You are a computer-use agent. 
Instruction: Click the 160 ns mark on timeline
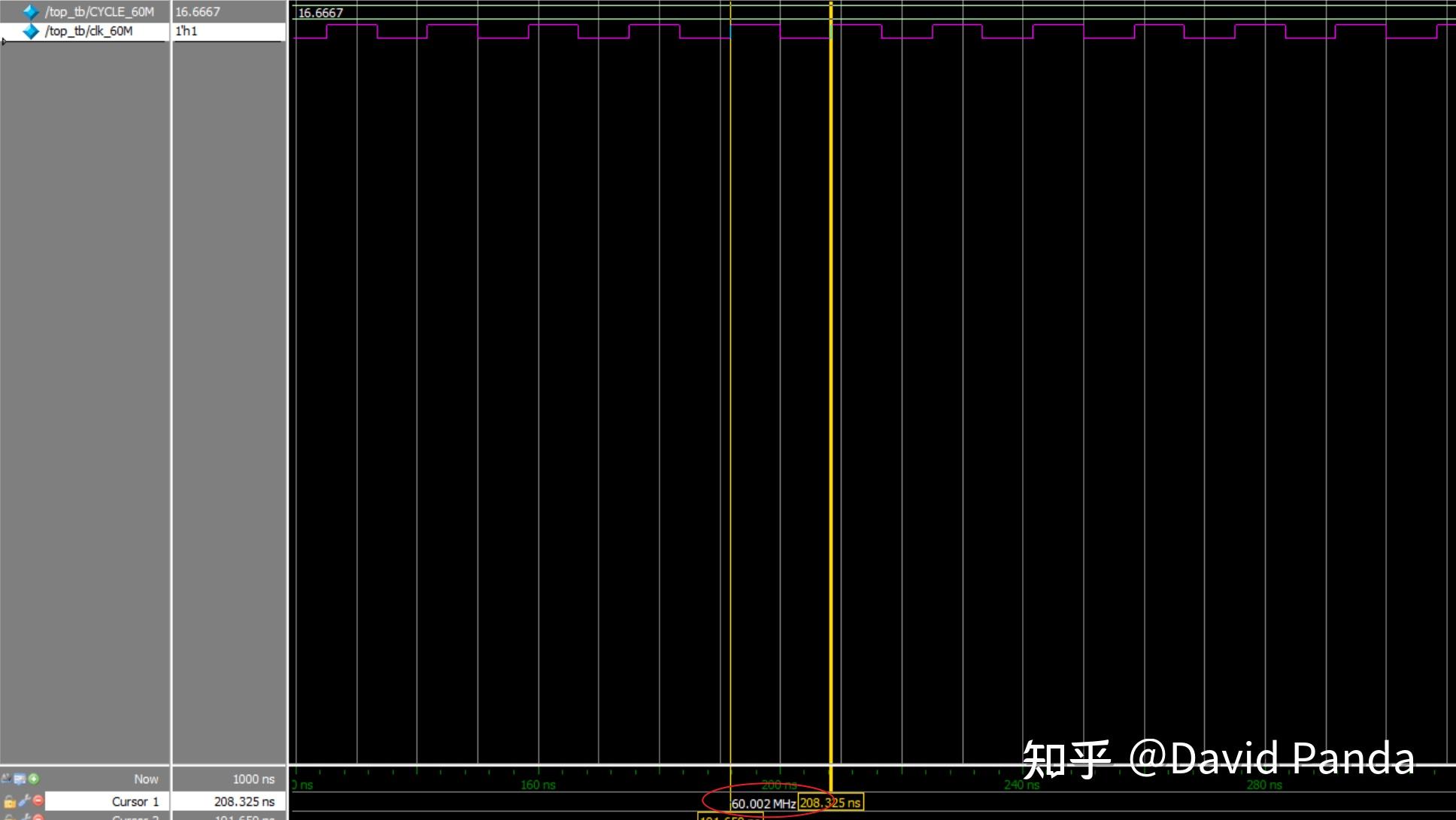[x=538, y=785]
